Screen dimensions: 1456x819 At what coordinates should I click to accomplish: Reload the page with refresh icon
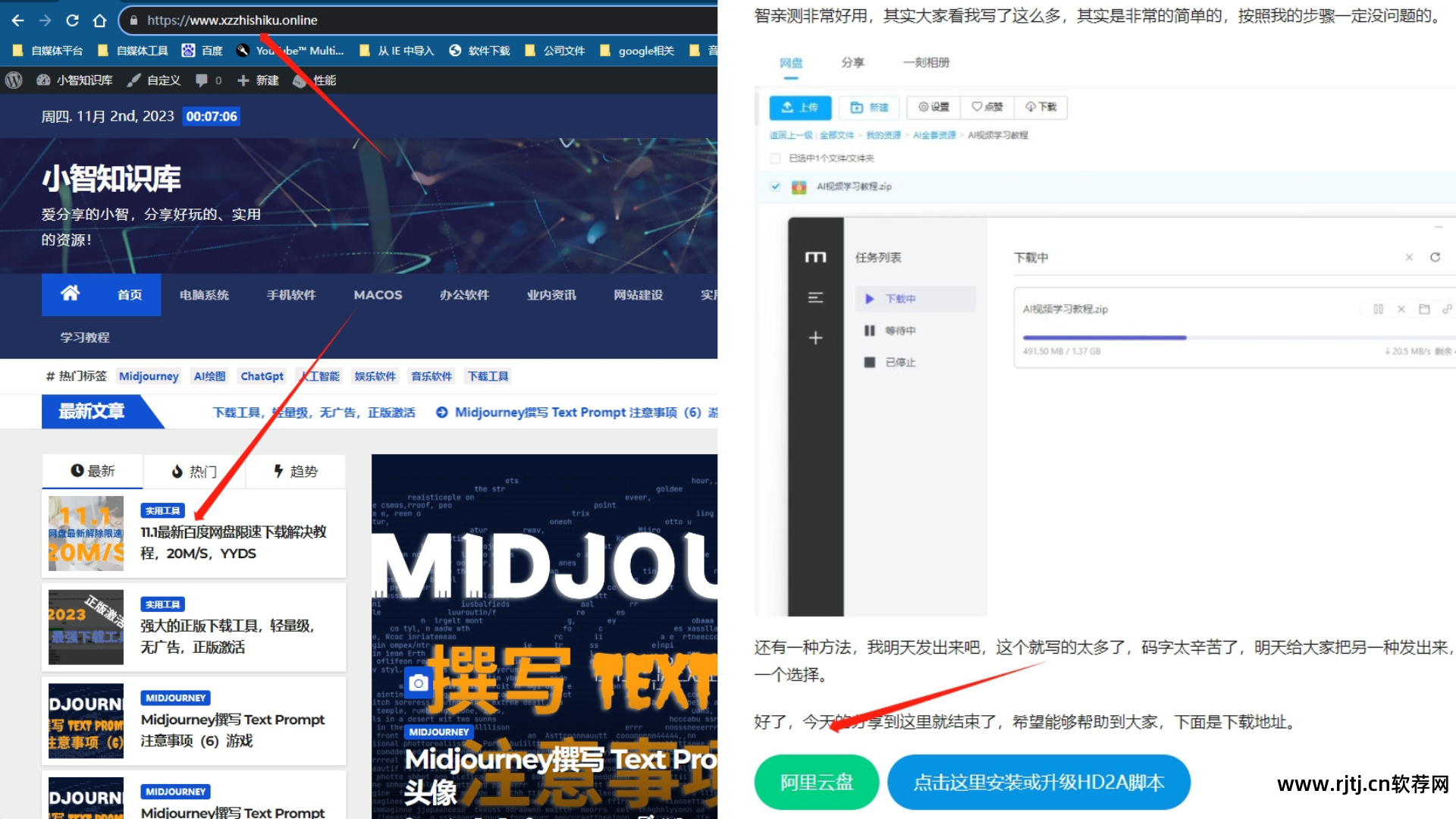pyautogui.click(x=72, y=20)
